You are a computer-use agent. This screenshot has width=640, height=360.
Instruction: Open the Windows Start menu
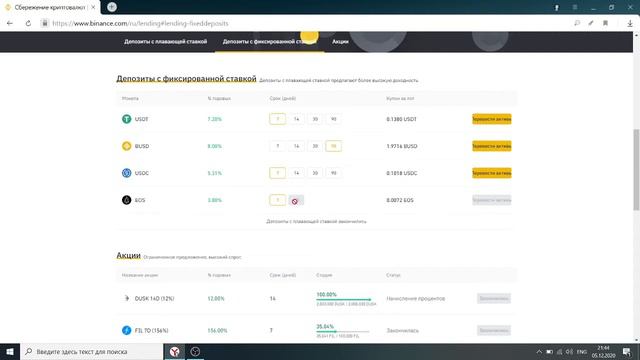pyautogui.click(x=10, y=351)
